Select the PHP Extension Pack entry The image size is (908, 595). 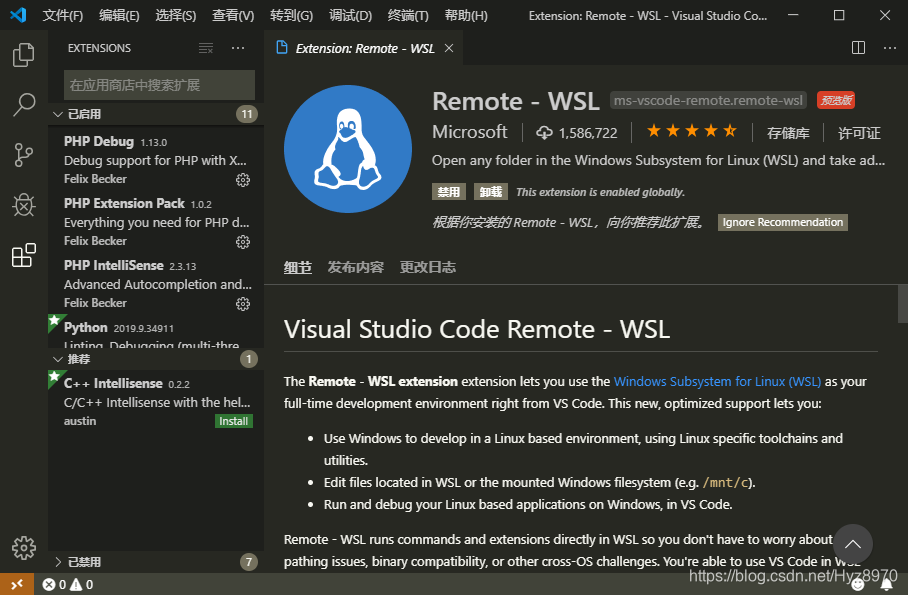[156, 222]
